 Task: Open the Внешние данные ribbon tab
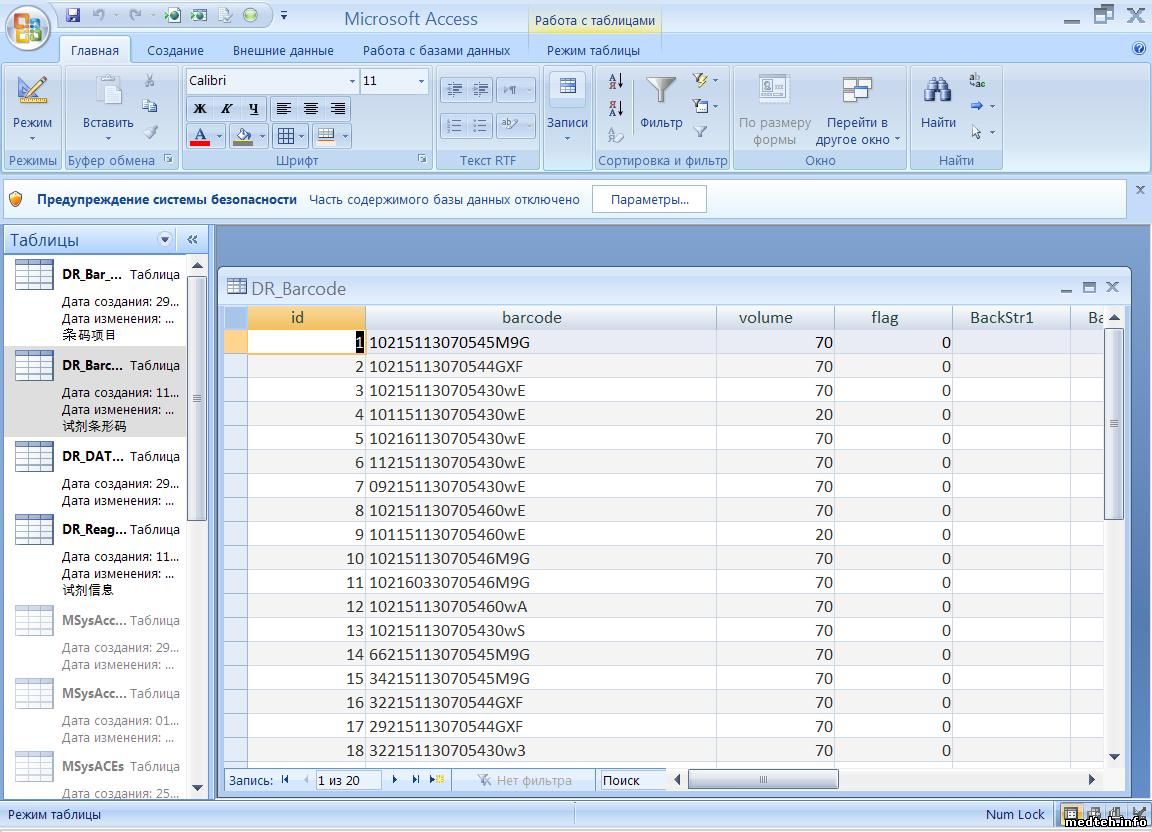pos(283,50)
